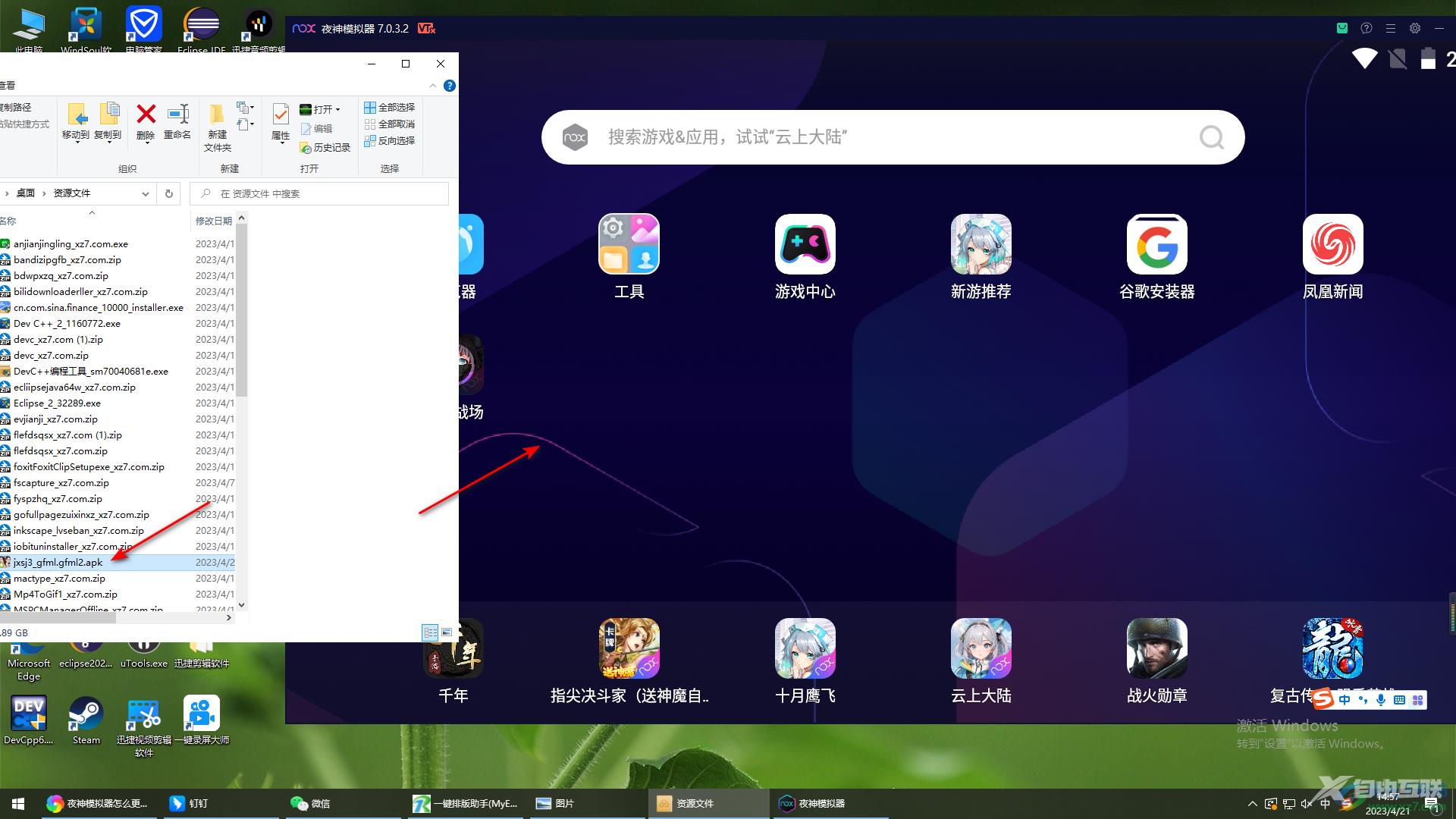Screen dimensions: 1456x819
Task: Open Nox help question bubble icon
Action: [x=1366, y=28]
